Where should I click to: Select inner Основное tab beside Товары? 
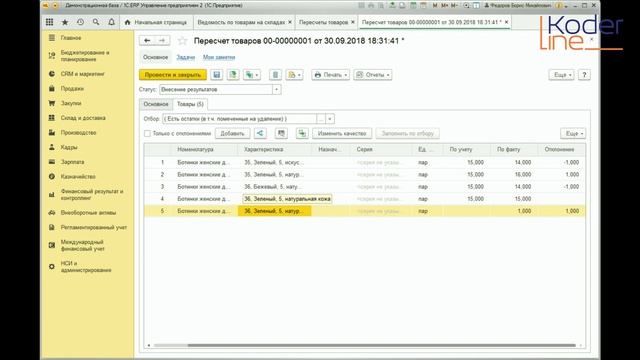[156, 104]
